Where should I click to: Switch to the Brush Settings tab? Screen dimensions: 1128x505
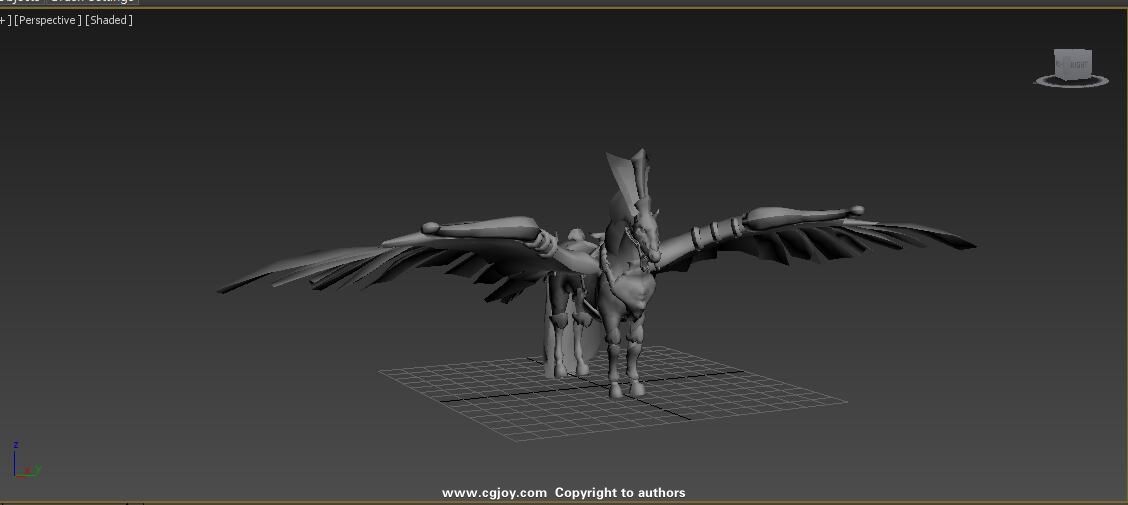92,2
